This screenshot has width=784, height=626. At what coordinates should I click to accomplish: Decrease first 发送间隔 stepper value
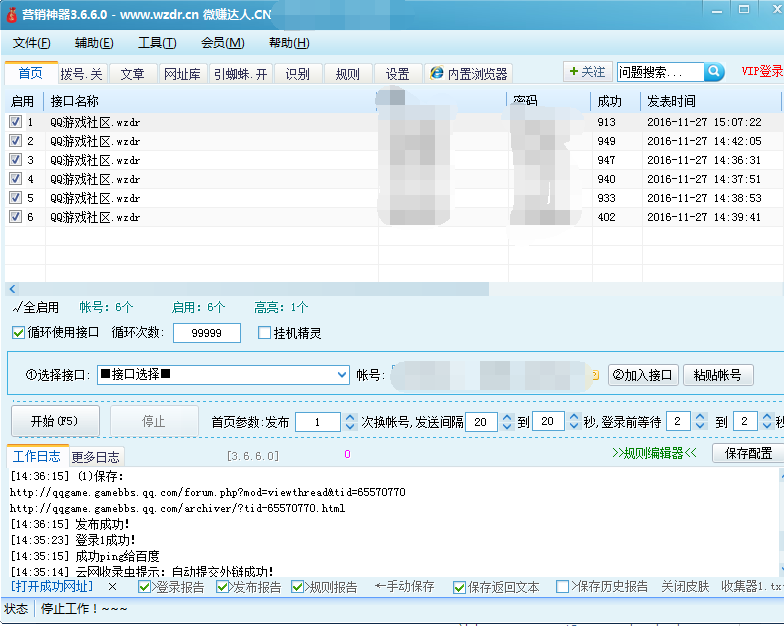(x=507, y=426)
